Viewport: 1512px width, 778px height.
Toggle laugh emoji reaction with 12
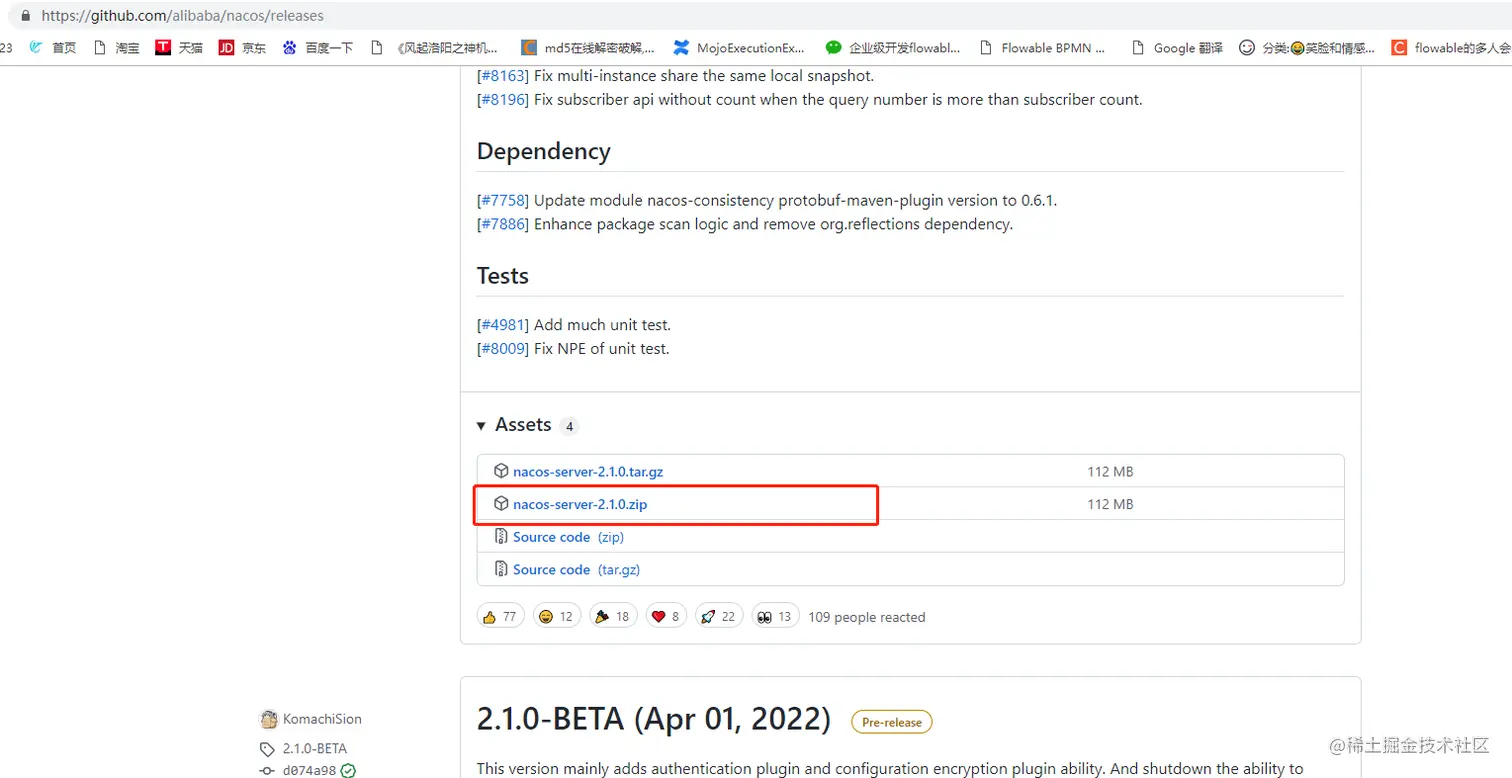coord(555,617)
